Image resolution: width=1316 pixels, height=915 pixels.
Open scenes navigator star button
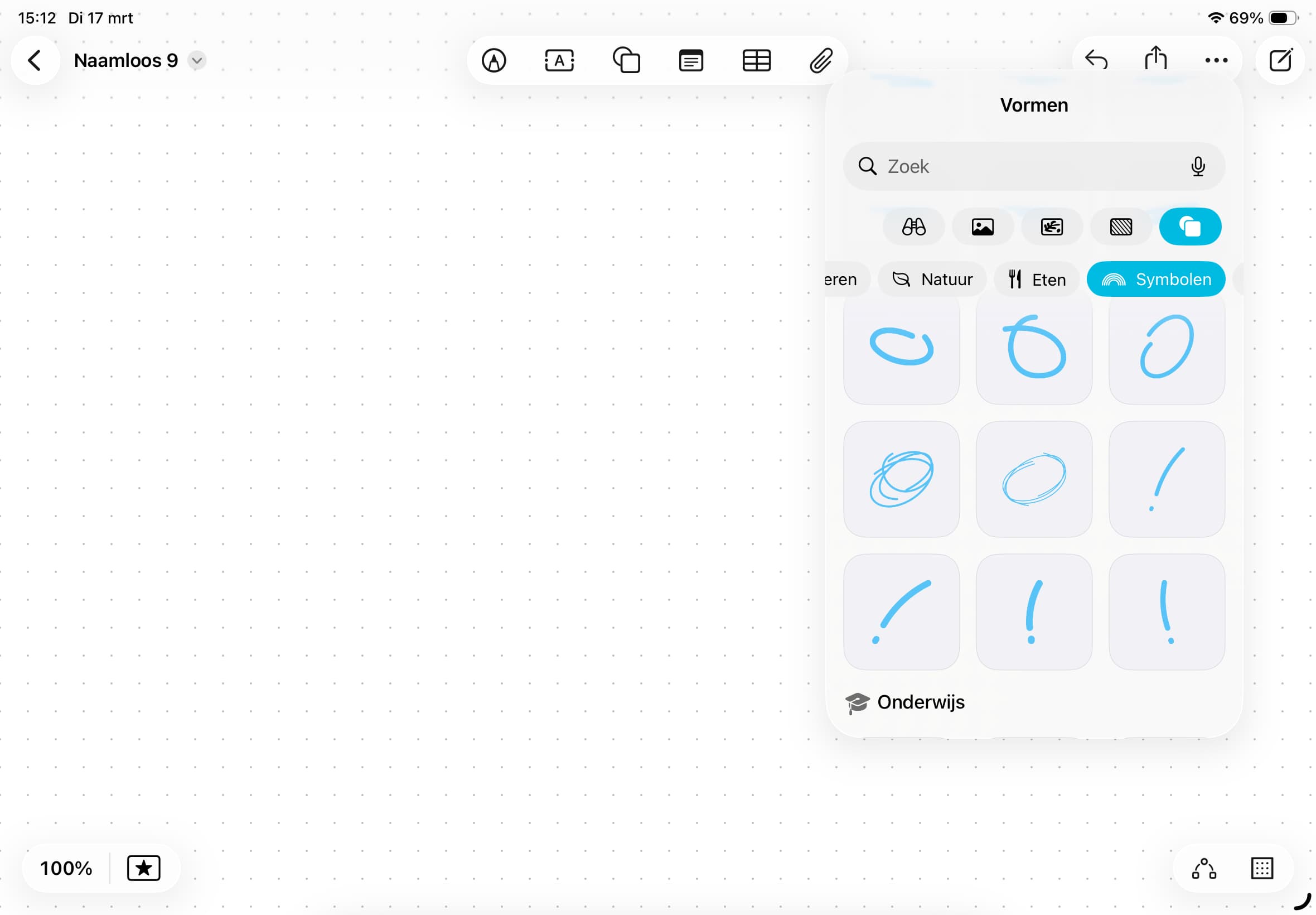click(143, 868)
